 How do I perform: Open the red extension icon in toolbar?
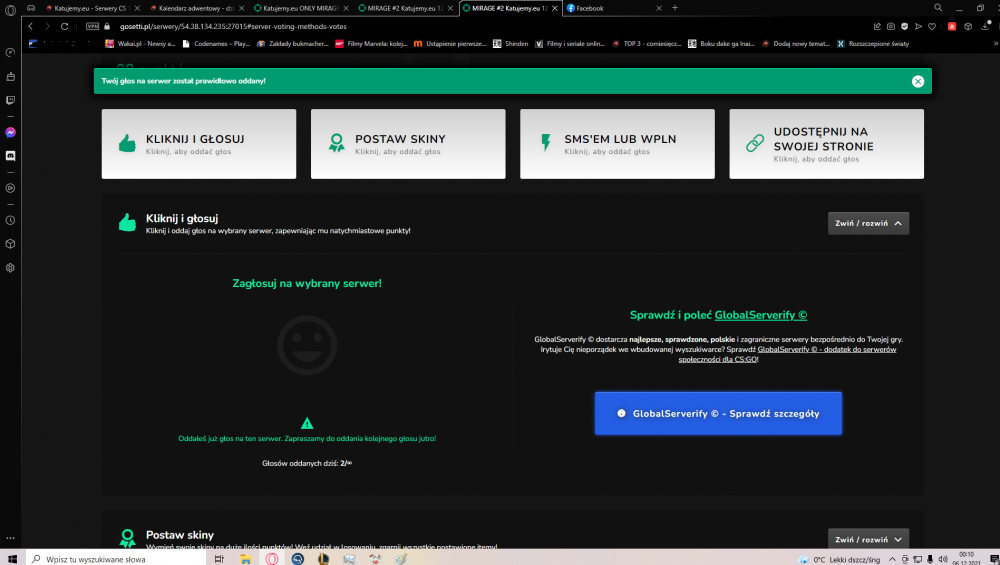pos(952,26)
